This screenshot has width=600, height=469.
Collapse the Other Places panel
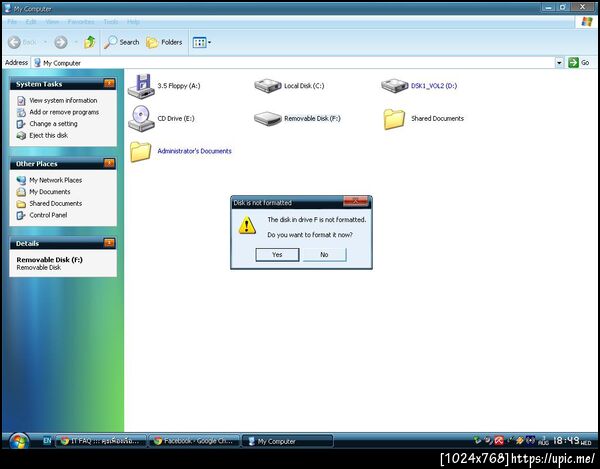pyautogui.click(x=109, y=164)
